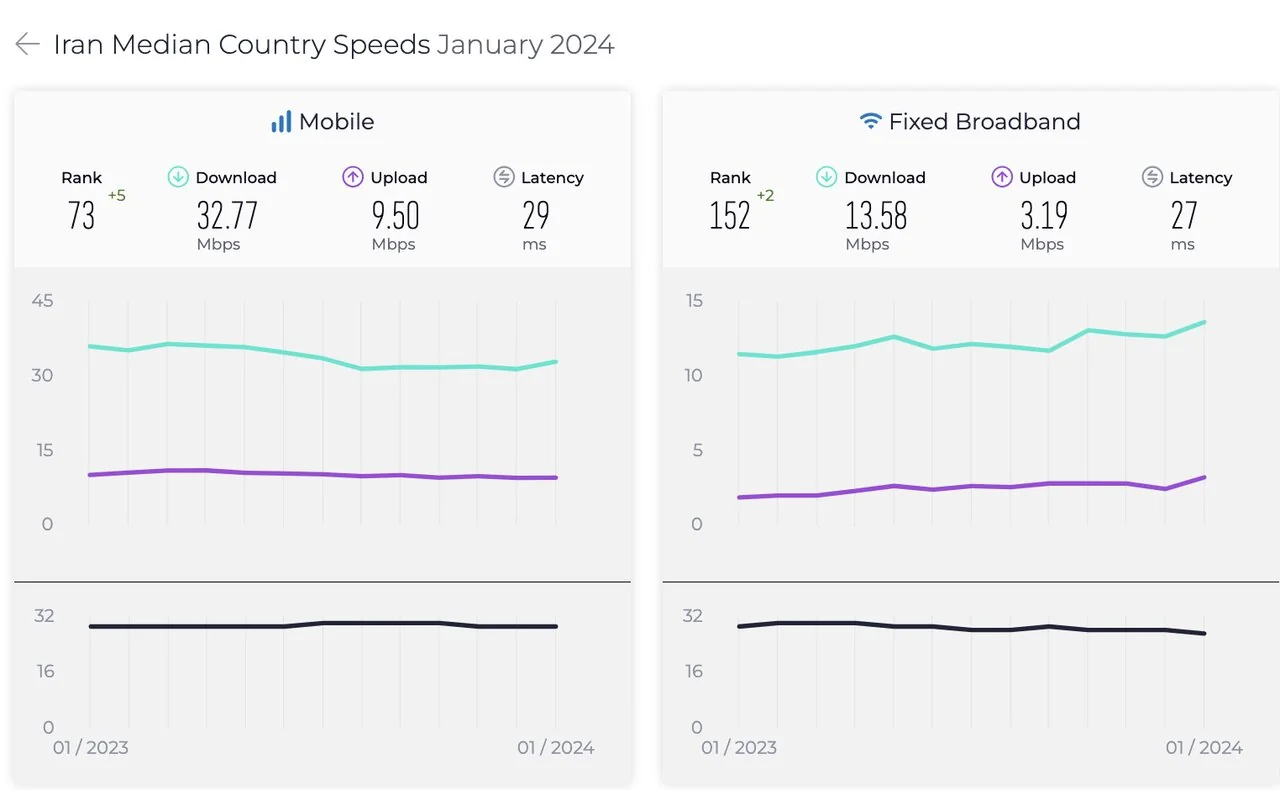
Task: Click Mobile Latency circle icon
Action: [x=504, y=177]
